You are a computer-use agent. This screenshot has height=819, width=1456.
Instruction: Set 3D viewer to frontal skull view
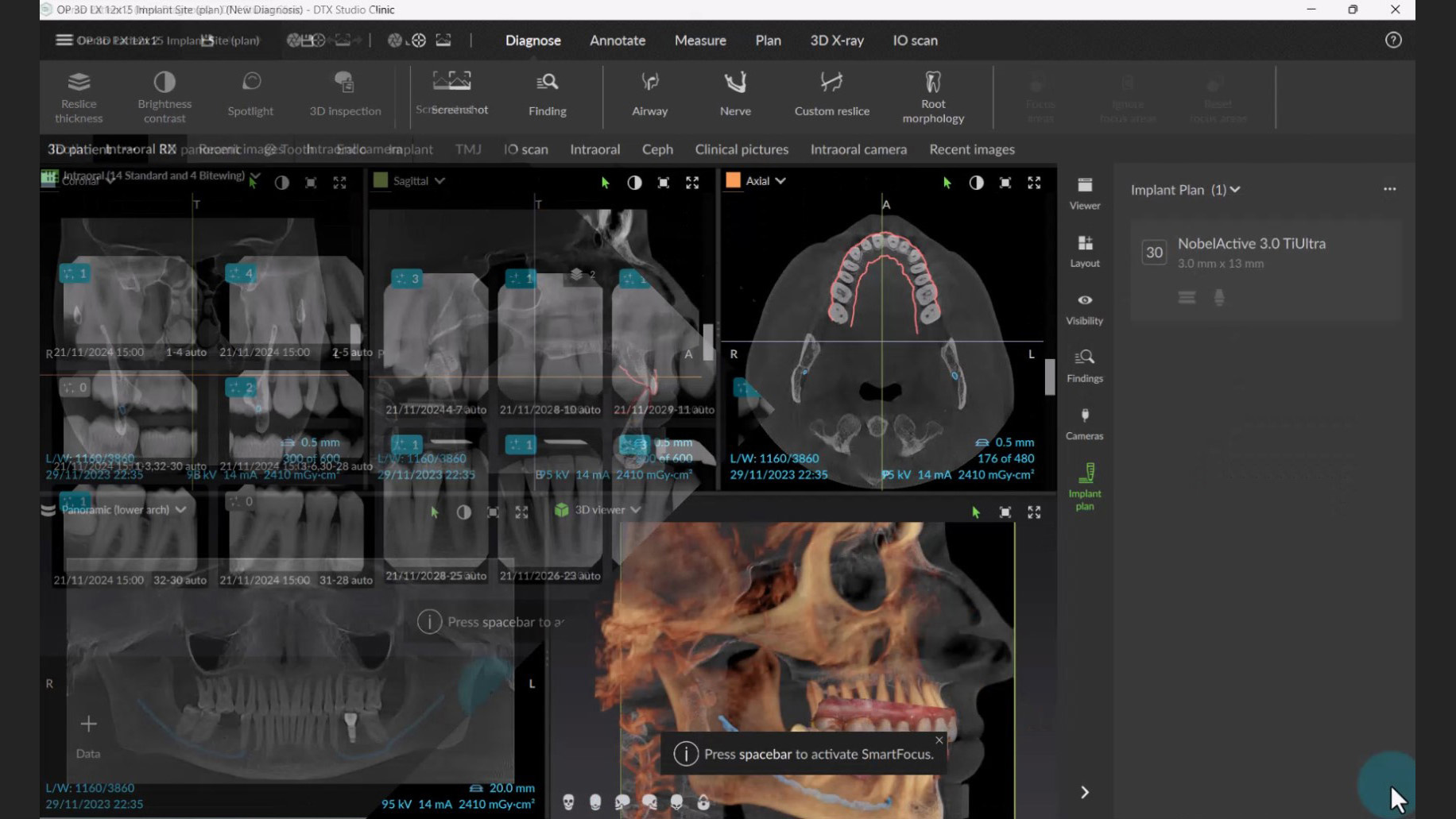(x=568, y=802)
